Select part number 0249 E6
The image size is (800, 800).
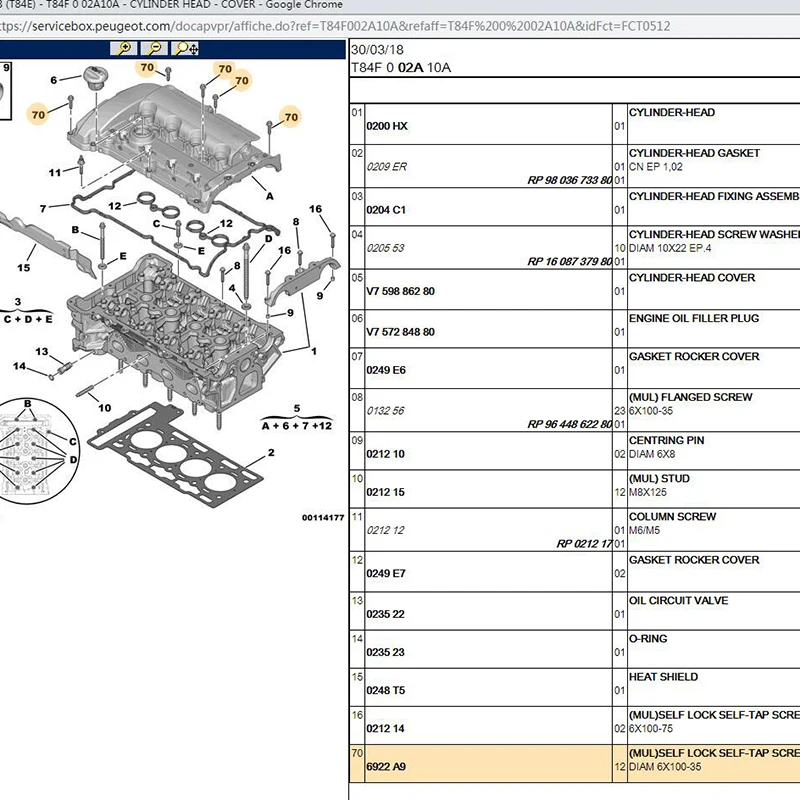386,370
